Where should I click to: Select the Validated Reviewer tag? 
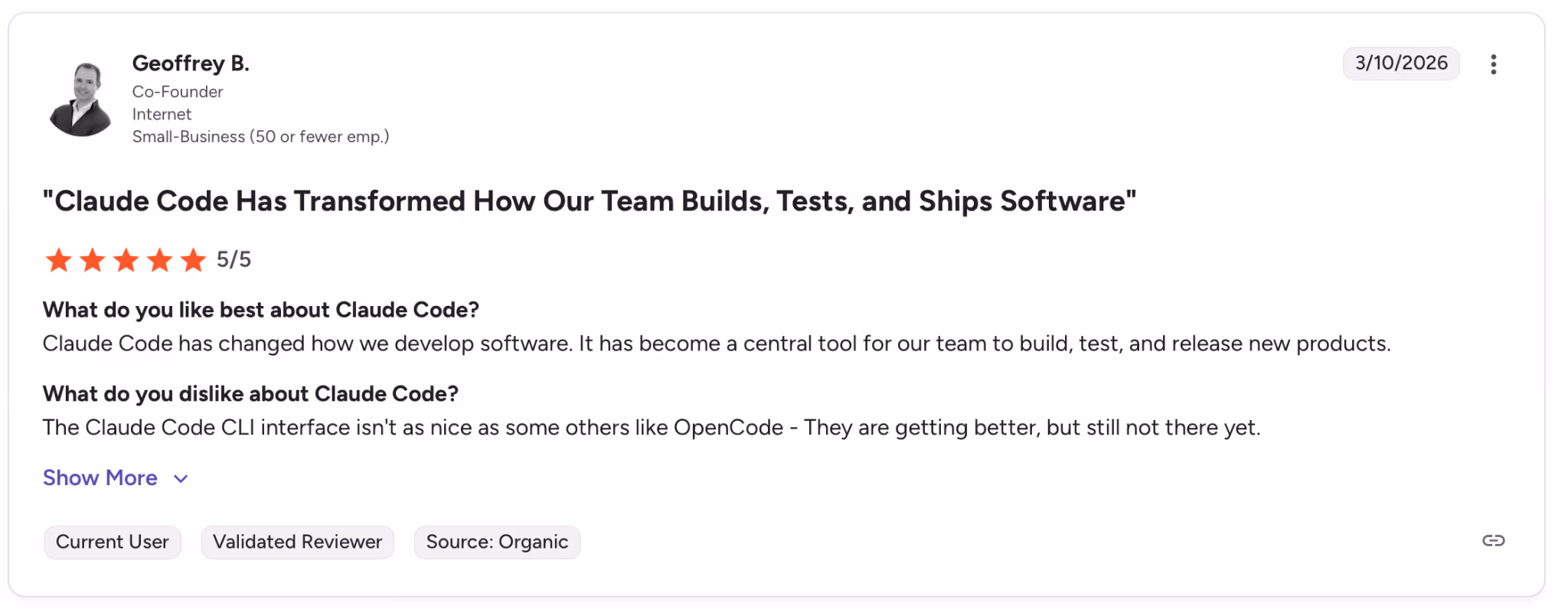coord(297,542)
